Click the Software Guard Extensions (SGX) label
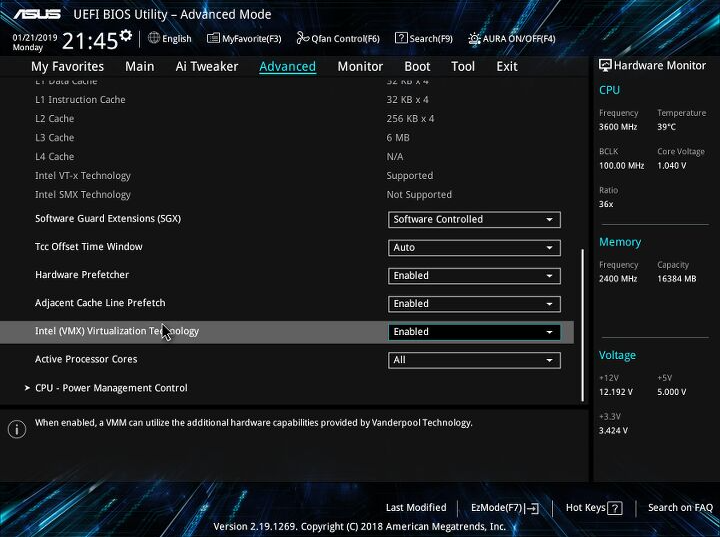The height and width of the screenshot is (537, 721). [x=108, y=218]
